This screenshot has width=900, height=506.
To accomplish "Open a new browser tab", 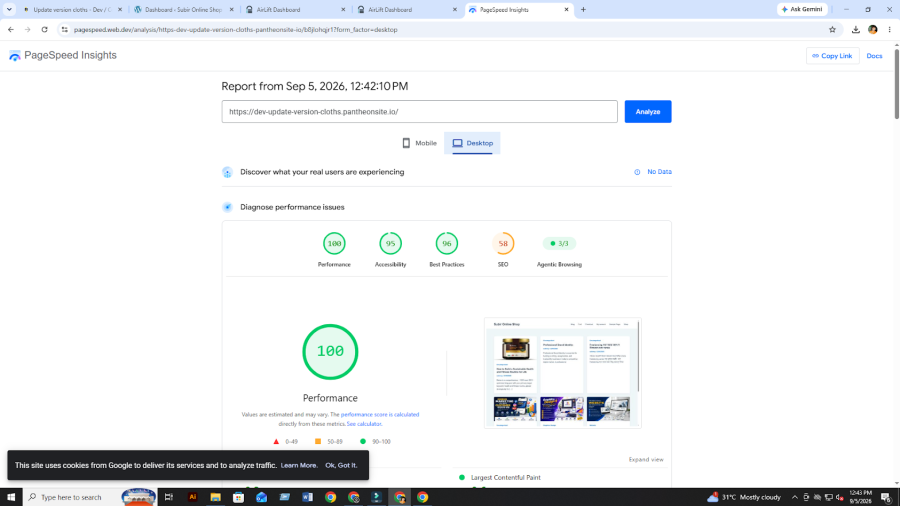I will tap(583, 9).
